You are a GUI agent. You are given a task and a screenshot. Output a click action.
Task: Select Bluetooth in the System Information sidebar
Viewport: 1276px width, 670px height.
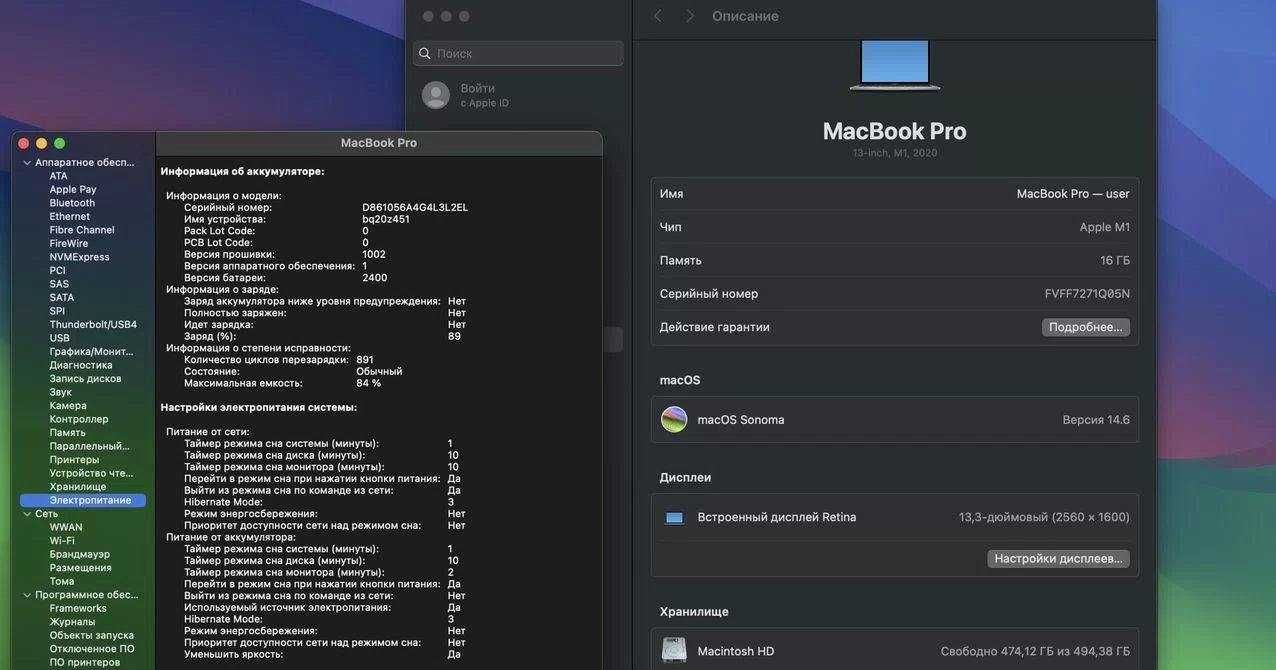click(72, 203)
